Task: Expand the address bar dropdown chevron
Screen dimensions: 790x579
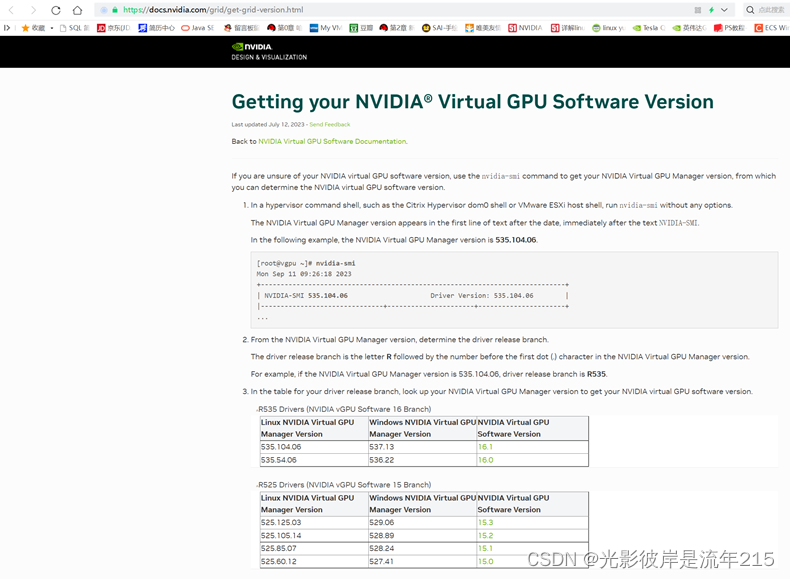Action: 724,10
